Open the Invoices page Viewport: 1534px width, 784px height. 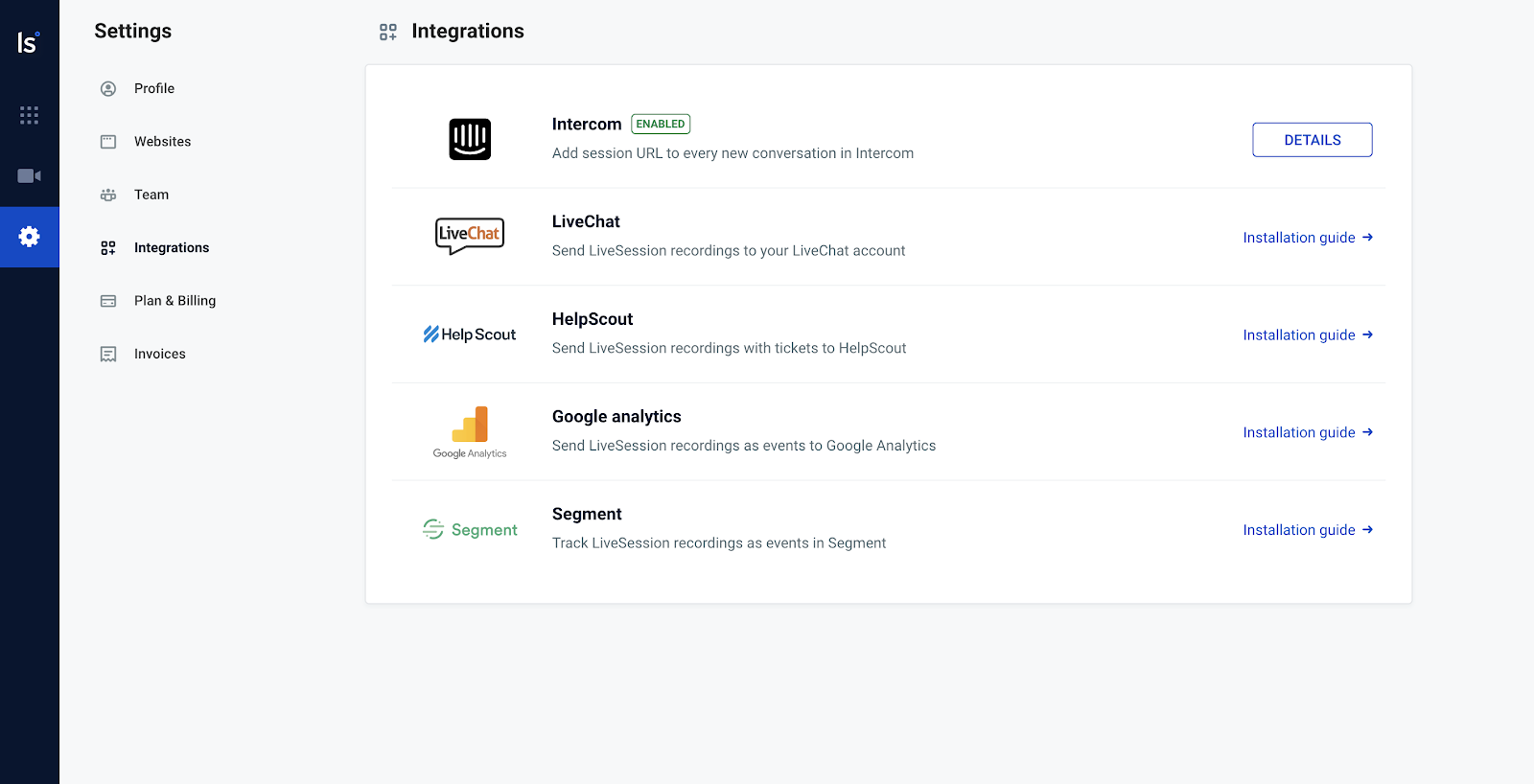(160, 355)
